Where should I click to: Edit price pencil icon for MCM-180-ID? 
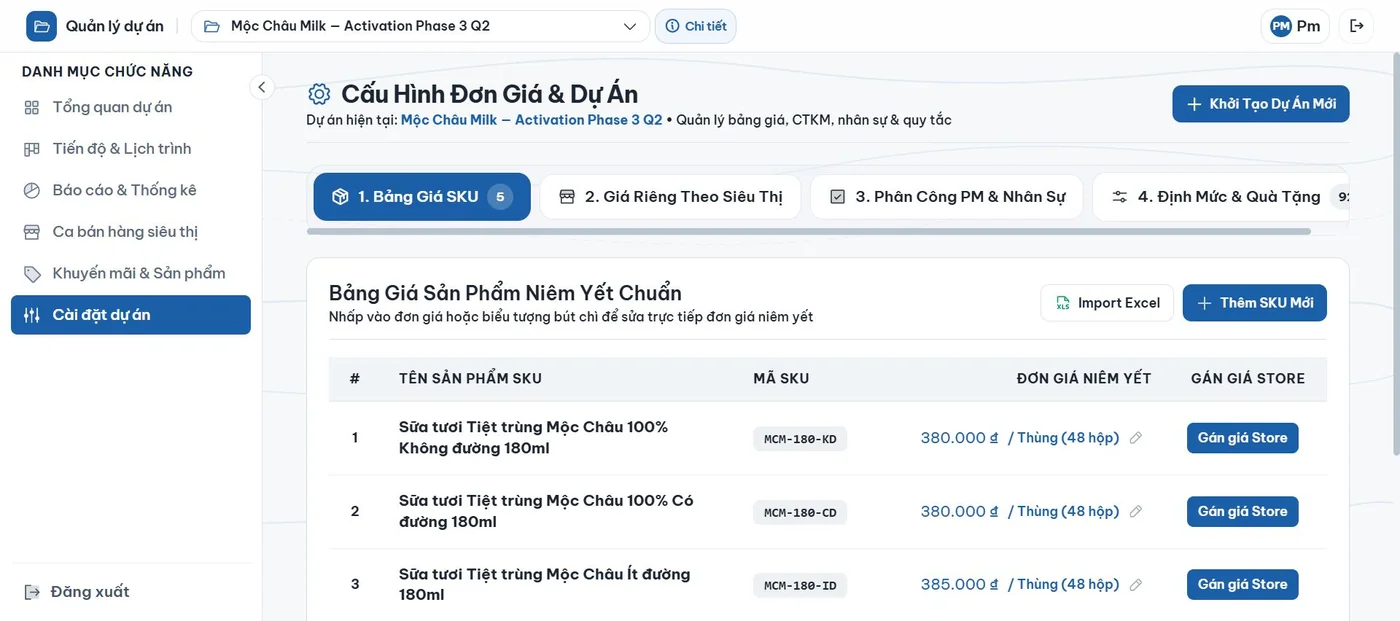[1136, 585]
